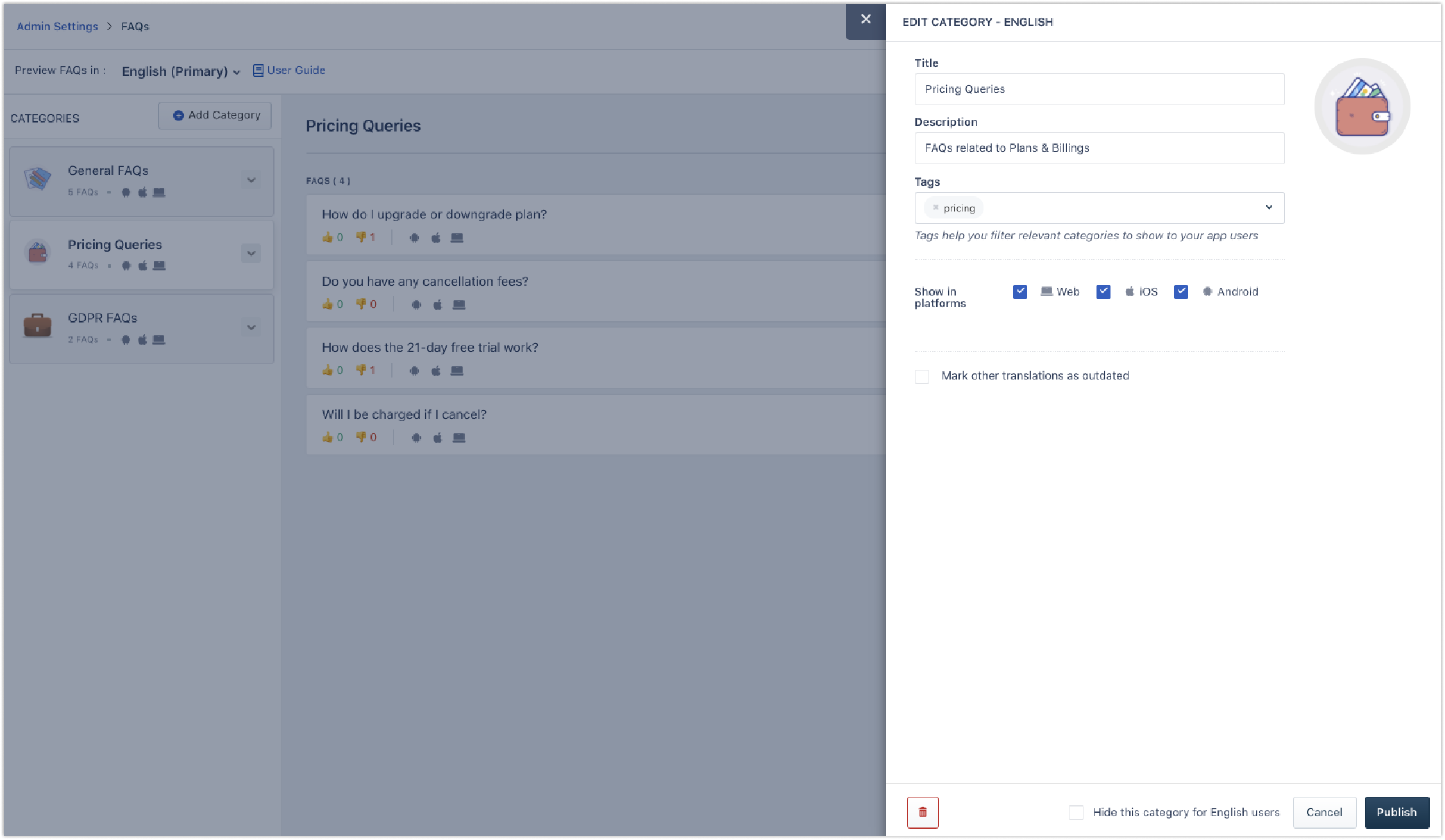Select the GDPR FAQs category
The height and width of the screenshot is (840, 1445).
tap(102, 318)
